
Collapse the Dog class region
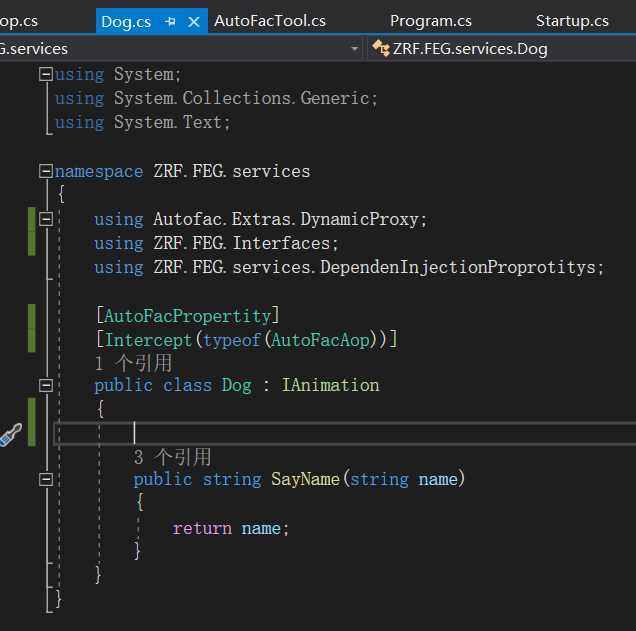click(x=46, y=385)
